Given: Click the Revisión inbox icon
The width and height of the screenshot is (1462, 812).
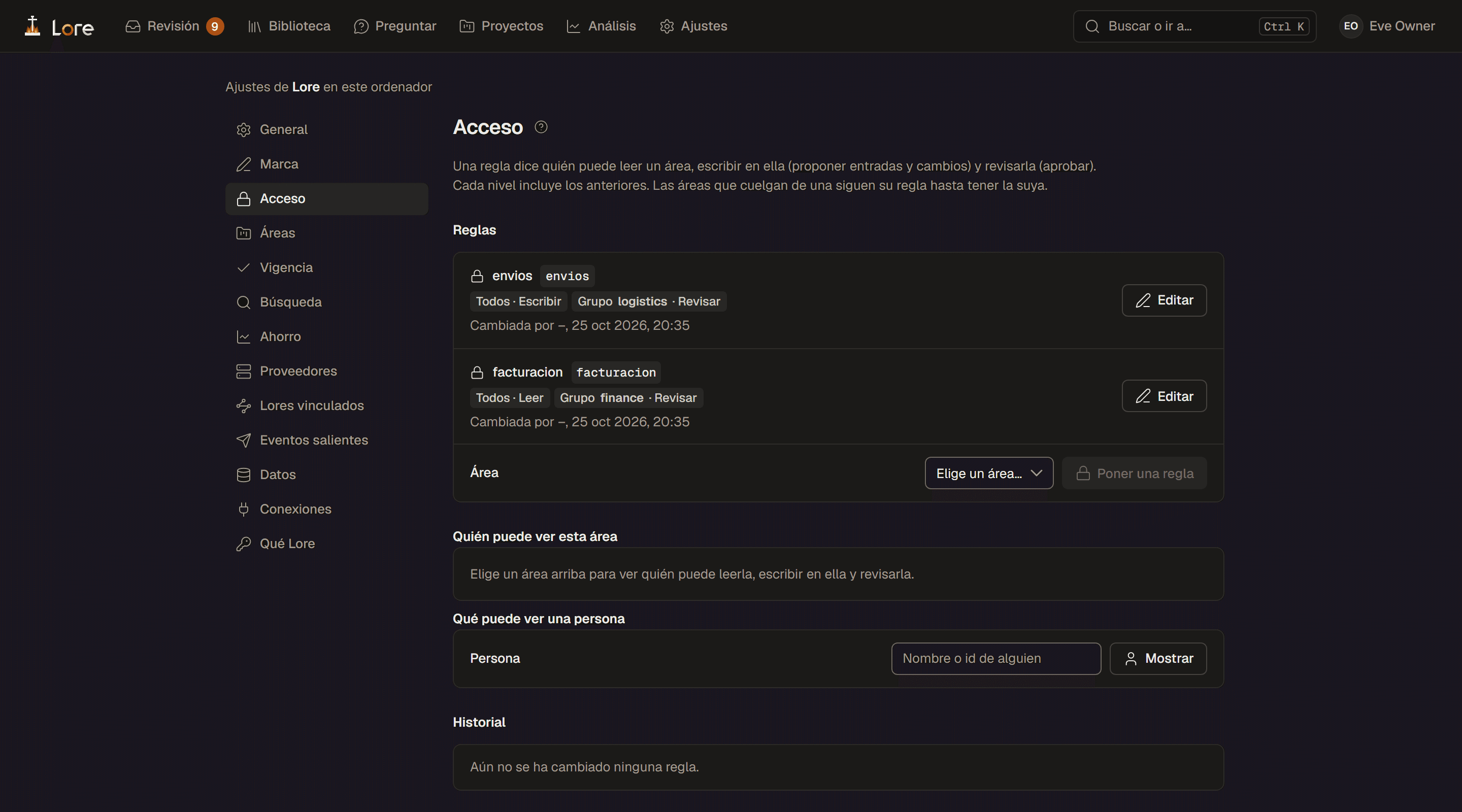Looking at the screenshot, I should pos(133,26).
